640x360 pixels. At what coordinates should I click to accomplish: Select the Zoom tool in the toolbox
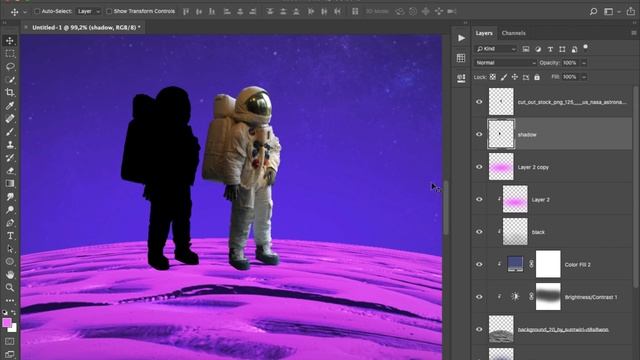click(x=10, y=288)
